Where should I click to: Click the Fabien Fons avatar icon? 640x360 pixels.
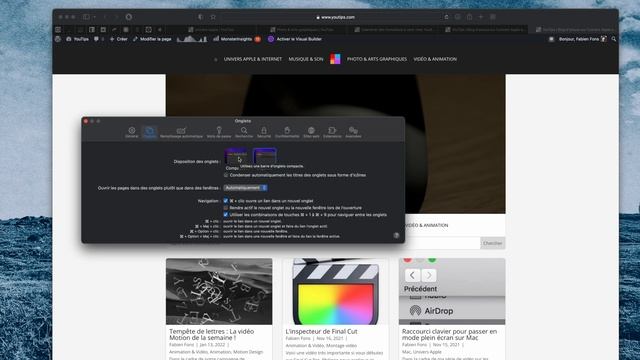[x=604, y=39]
